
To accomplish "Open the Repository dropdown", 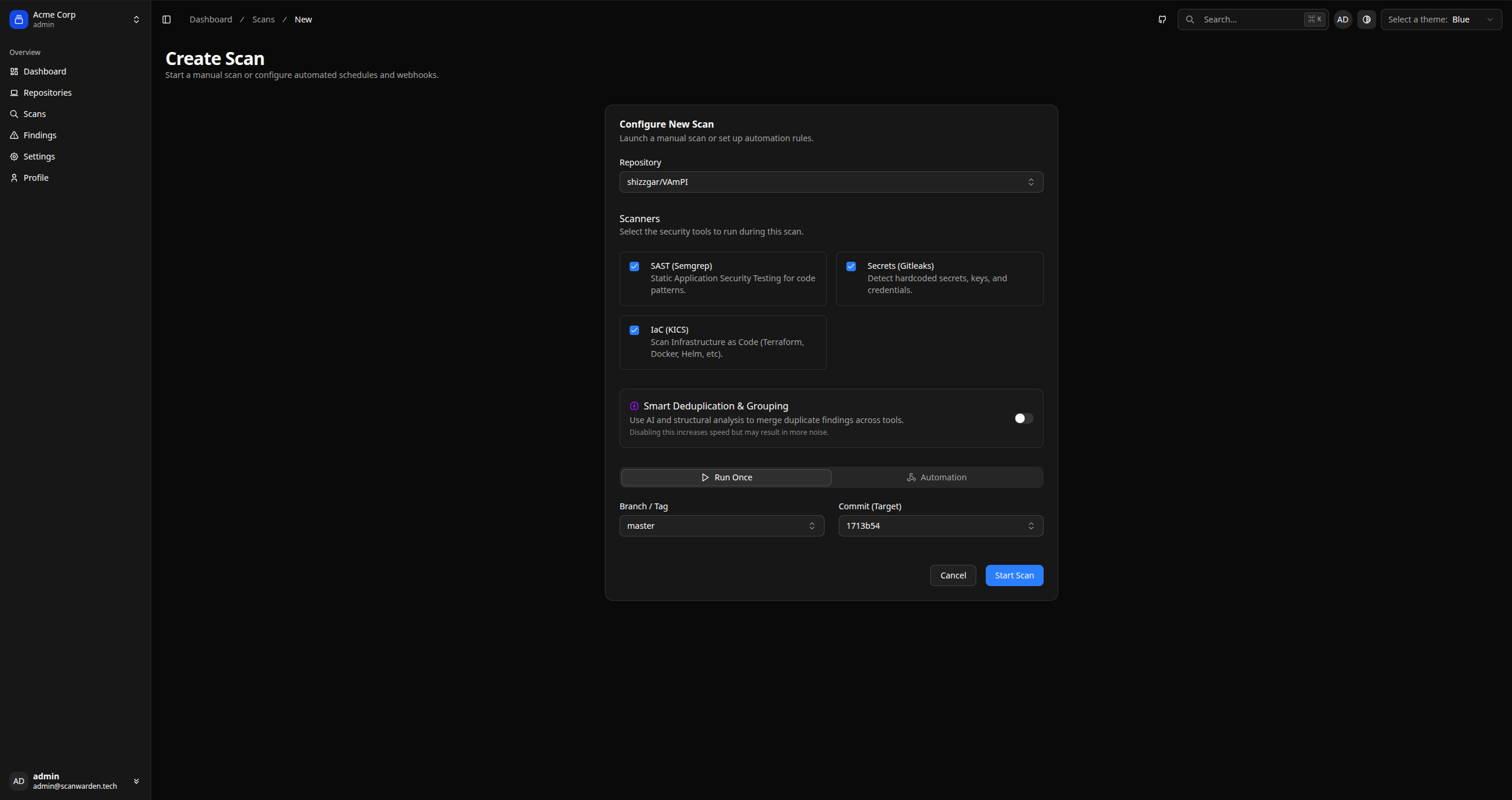I will pos(830,181).
